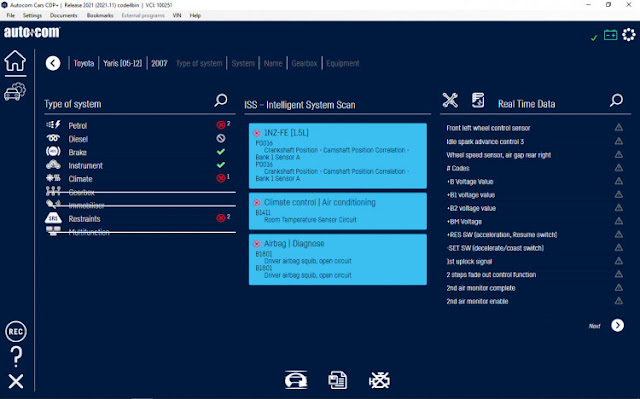Image resolution: width=640 pixels, height=399 pixels.
Task: Click the Climate red fault indicator
Action: 221,178
